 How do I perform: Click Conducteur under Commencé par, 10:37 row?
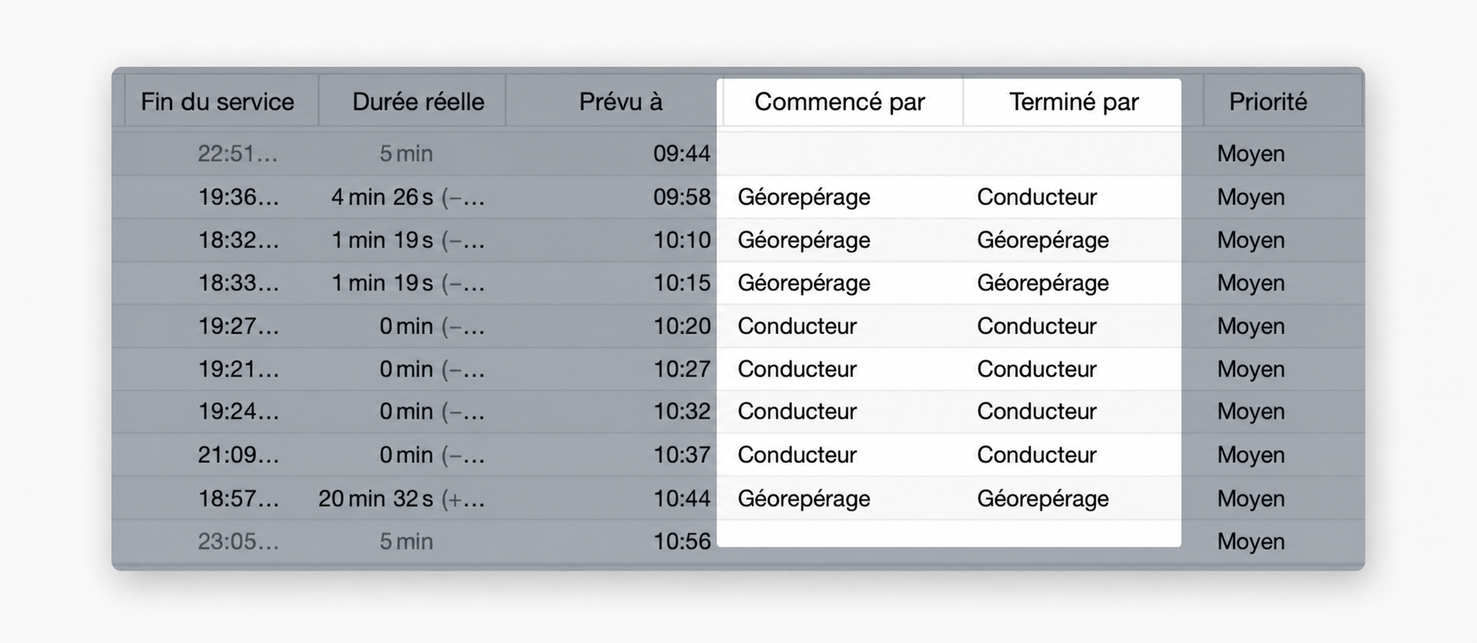coord(797,455)
